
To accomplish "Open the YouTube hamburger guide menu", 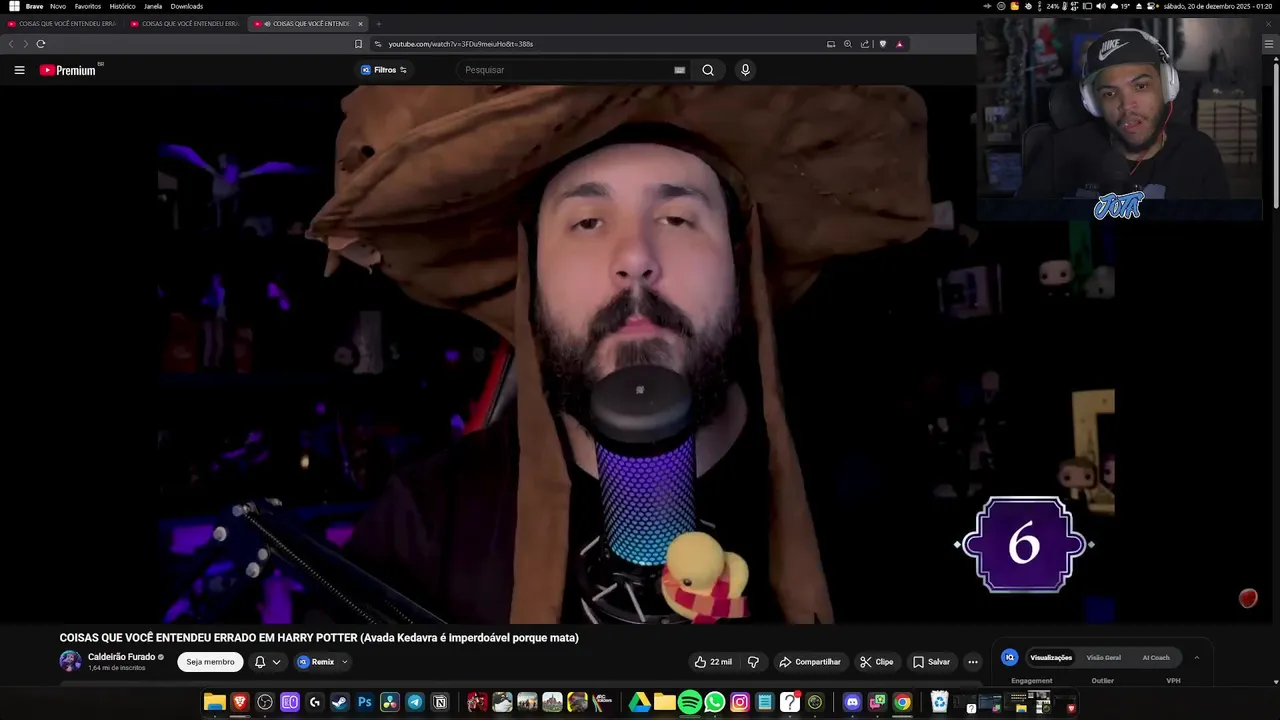I will click(x=19, y=70).
